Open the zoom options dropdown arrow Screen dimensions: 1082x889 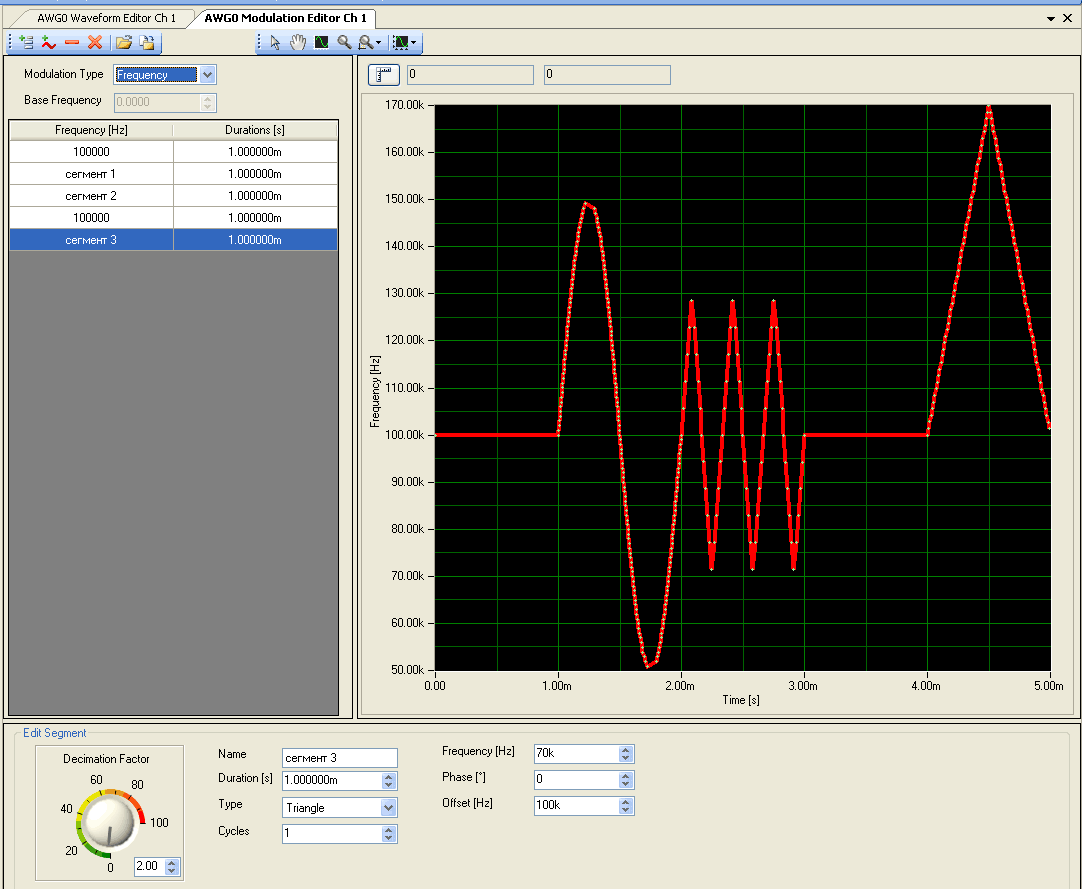(x=379, y=43)
